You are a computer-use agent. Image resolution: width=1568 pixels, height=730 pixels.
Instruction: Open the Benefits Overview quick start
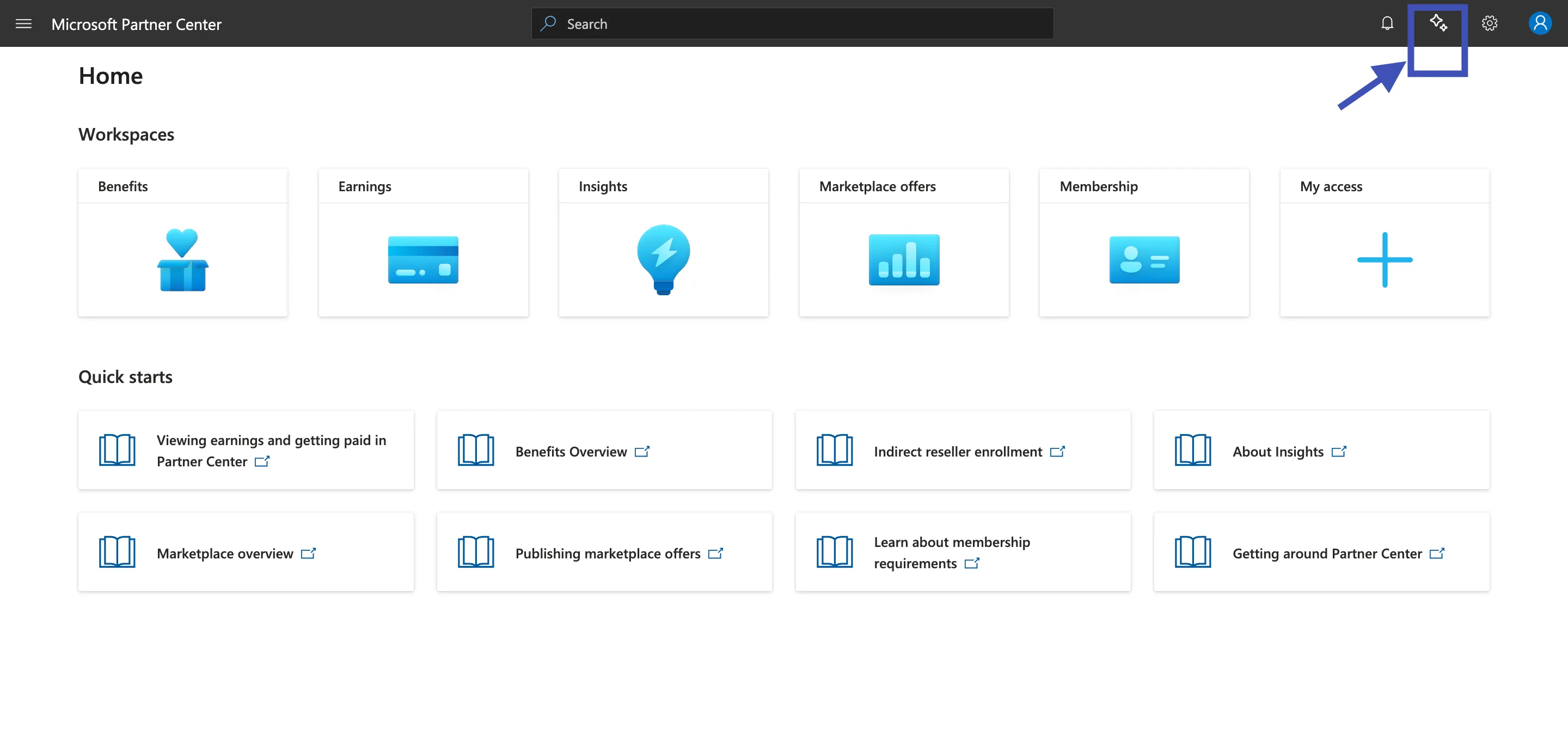tap(604, 450)
